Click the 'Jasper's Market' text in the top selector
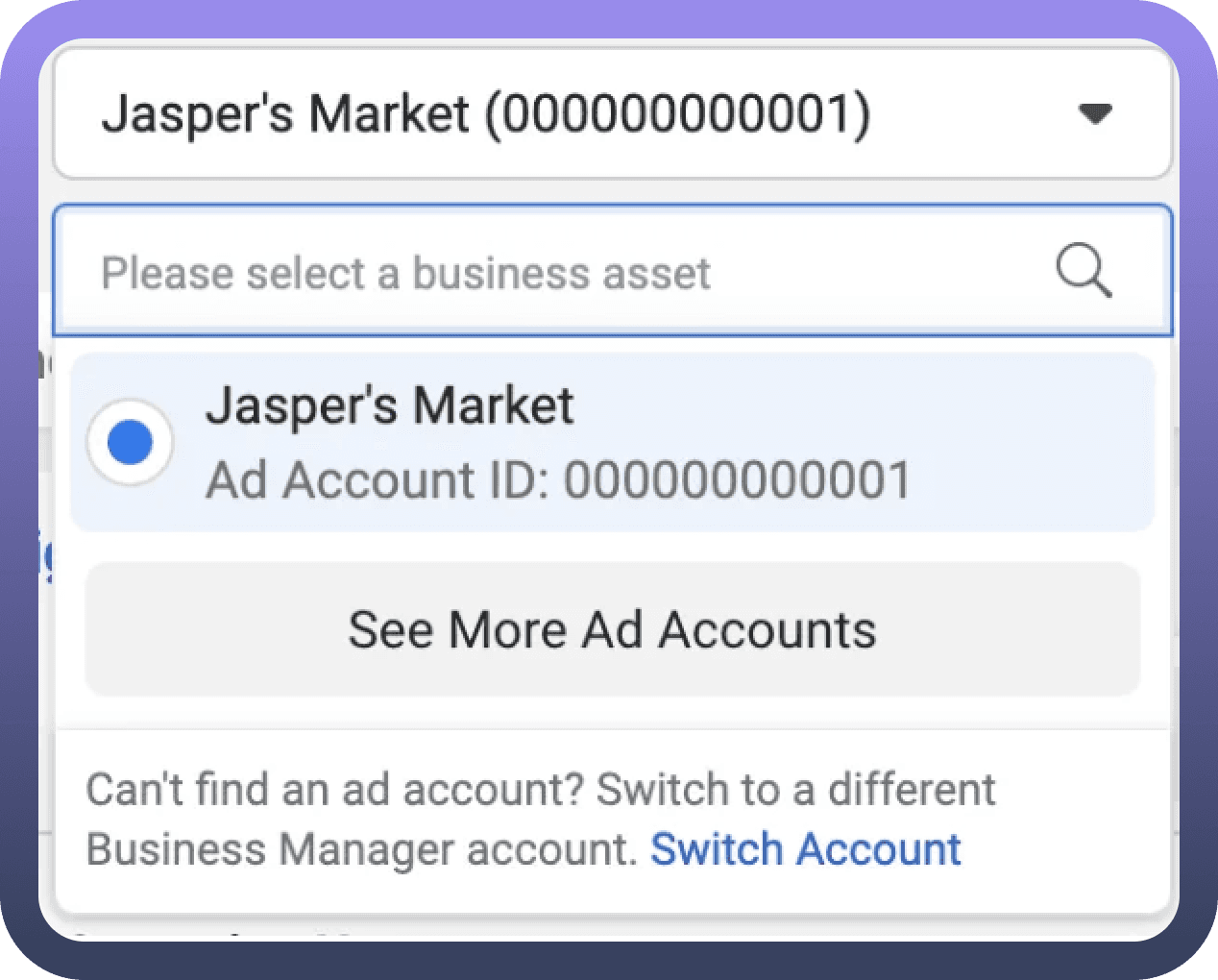The width and height of the screenshot is (1218, 980). (x=285, y=114)
